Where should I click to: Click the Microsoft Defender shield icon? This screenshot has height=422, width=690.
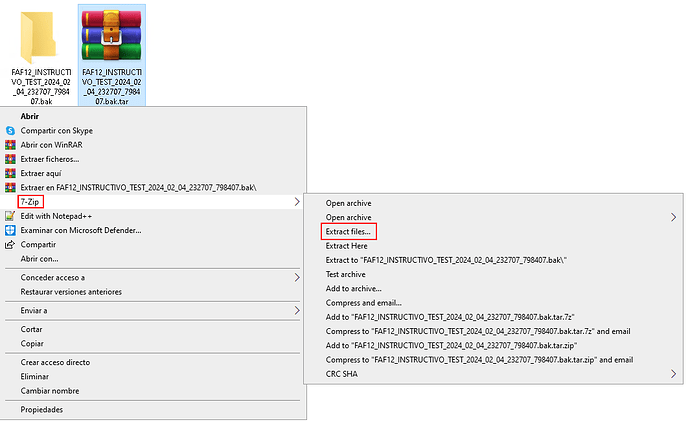(10, 230)
